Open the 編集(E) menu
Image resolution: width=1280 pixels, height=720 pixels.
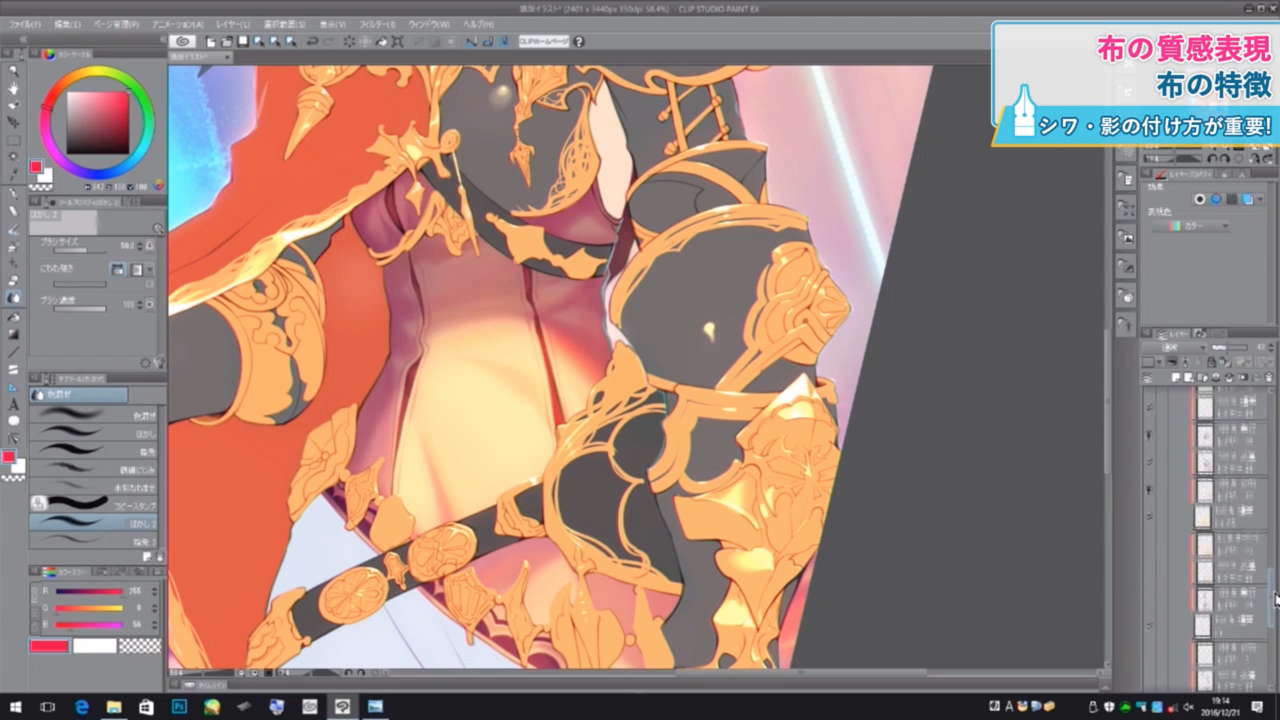[69, 23]
